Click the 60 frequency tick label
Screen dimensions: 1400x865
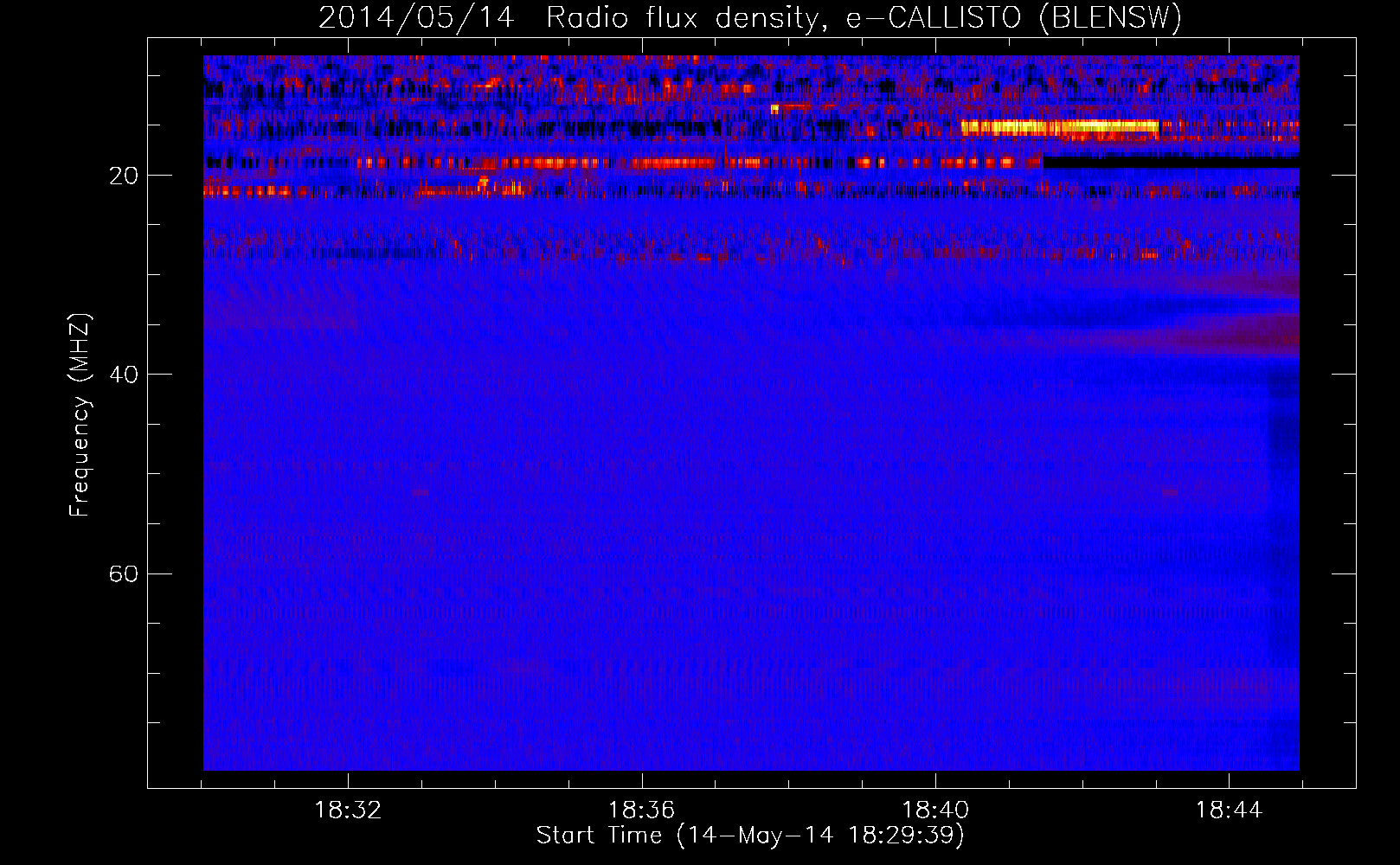coord(124,574)
